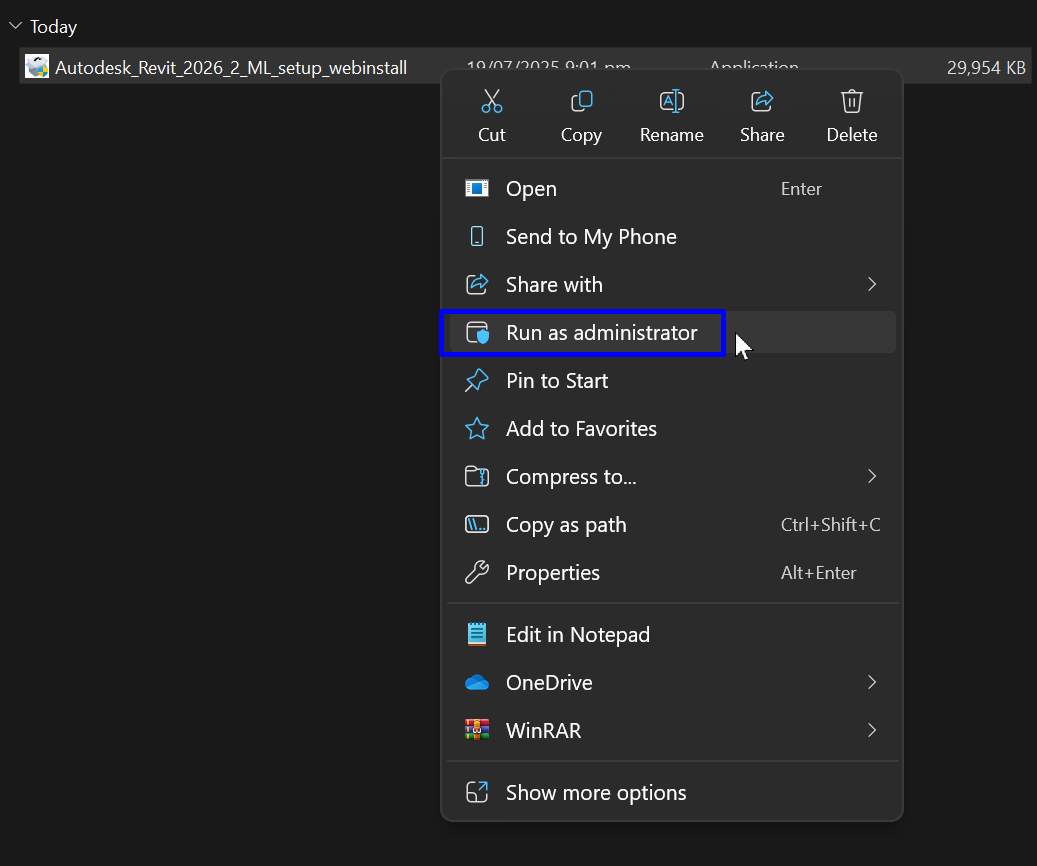Select Run as administrator

582,332
